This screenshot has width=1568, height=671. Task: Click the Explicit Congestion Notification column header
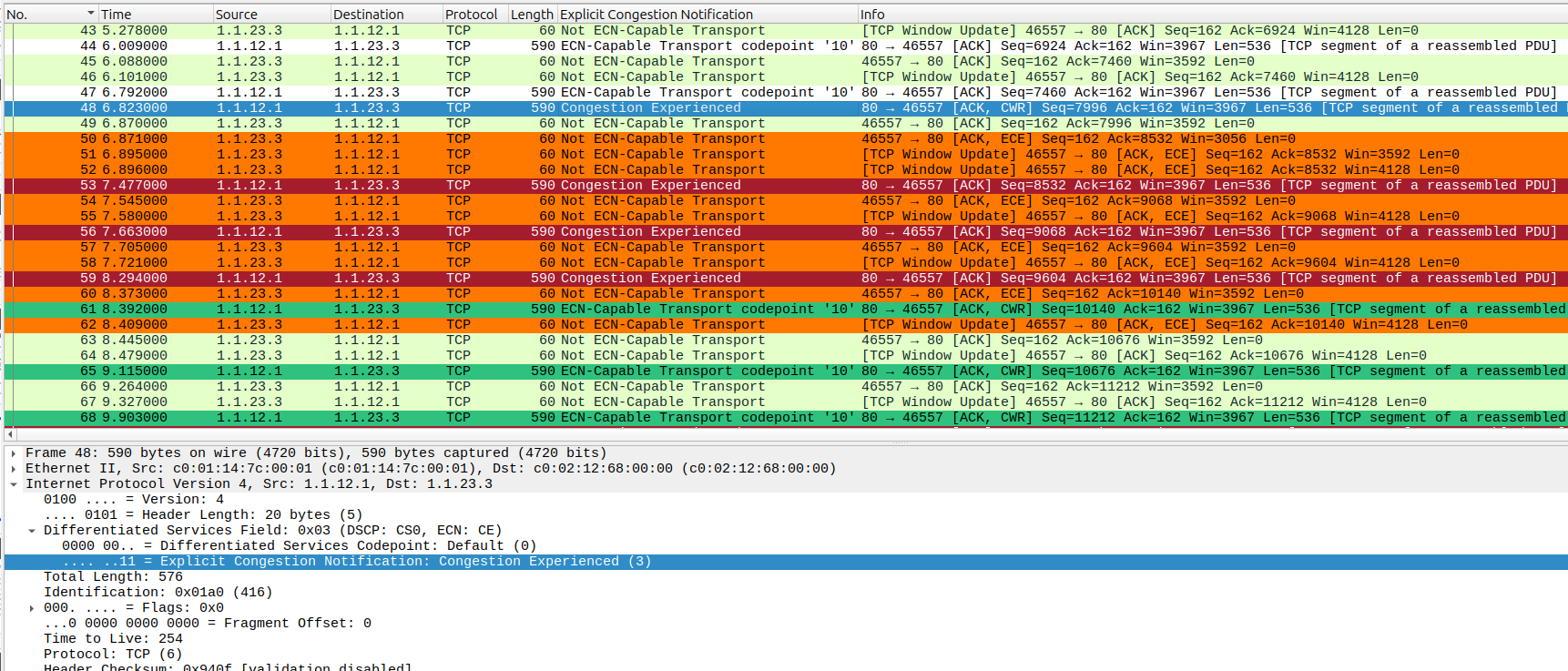[706, 14]
